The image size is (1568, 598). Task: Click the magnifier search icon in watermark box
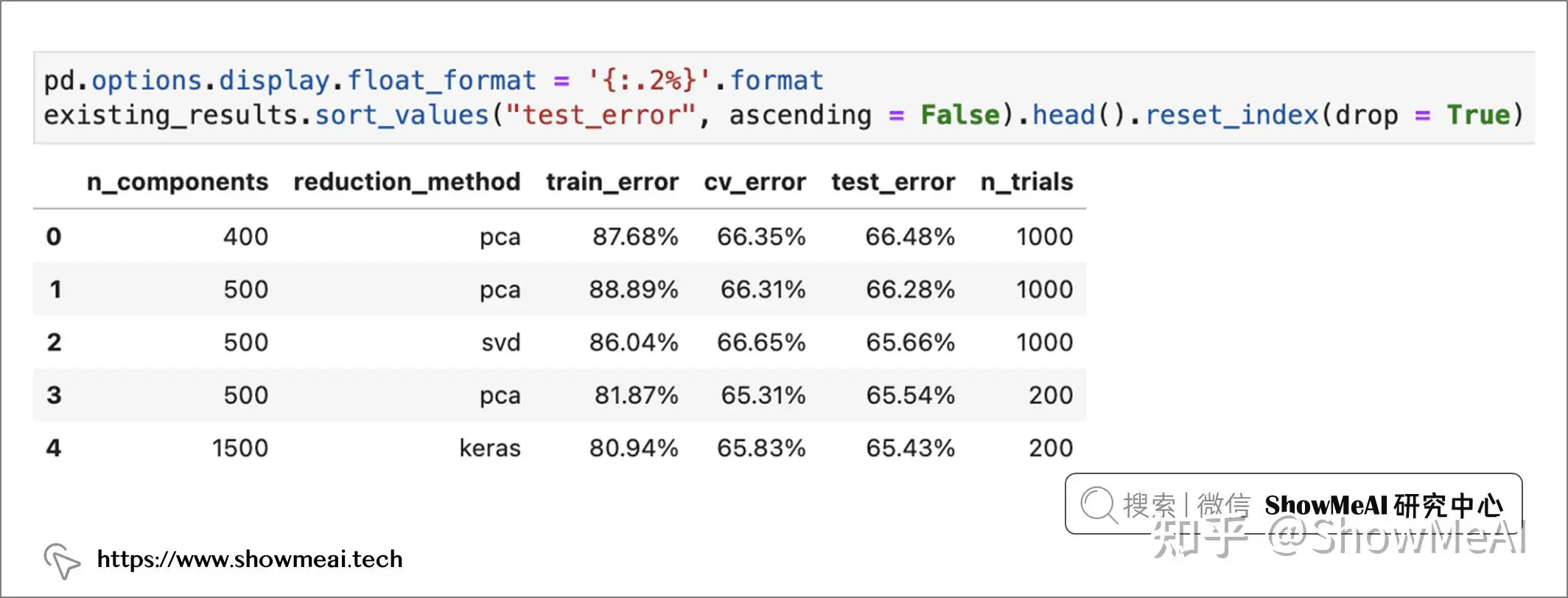[x=1099, y=505]
